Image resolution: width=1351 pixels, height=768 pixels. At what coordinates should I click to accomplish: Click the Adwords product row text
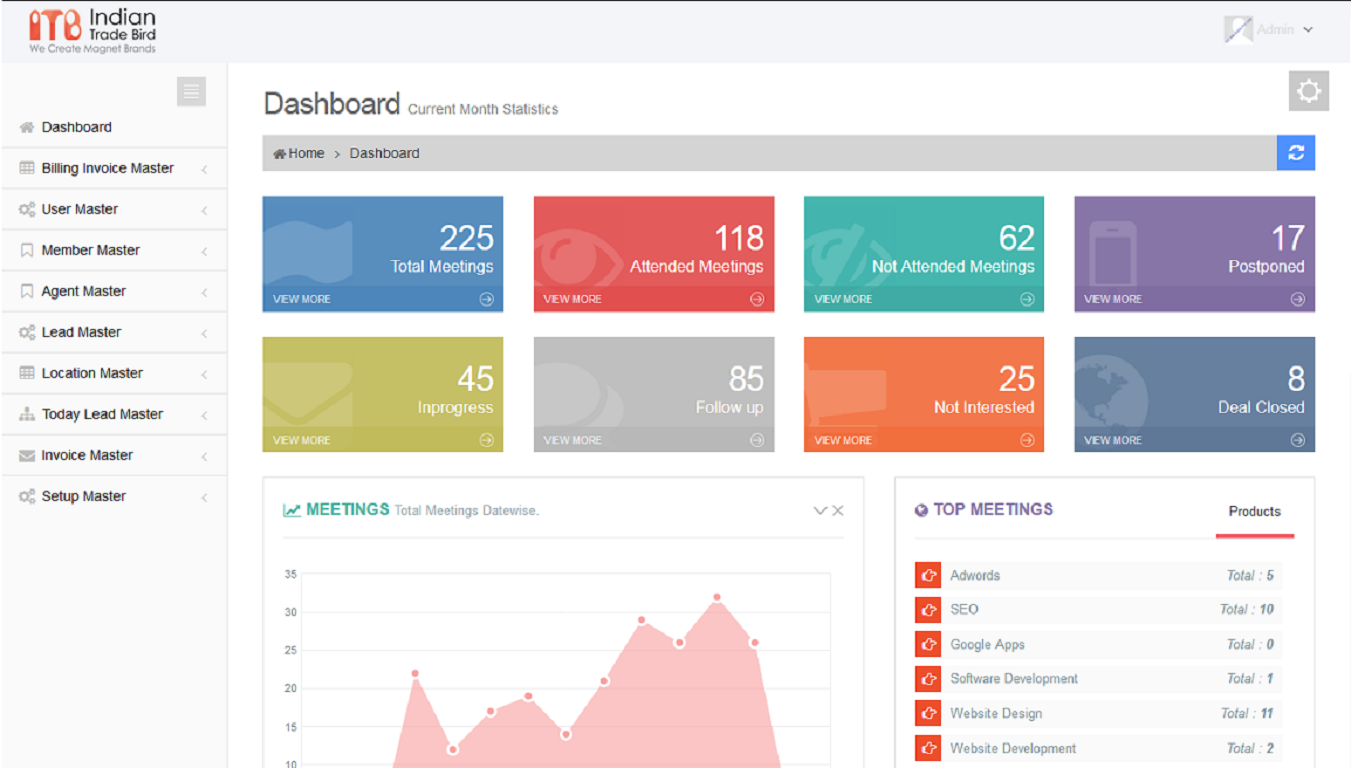(x=975, y=575)
